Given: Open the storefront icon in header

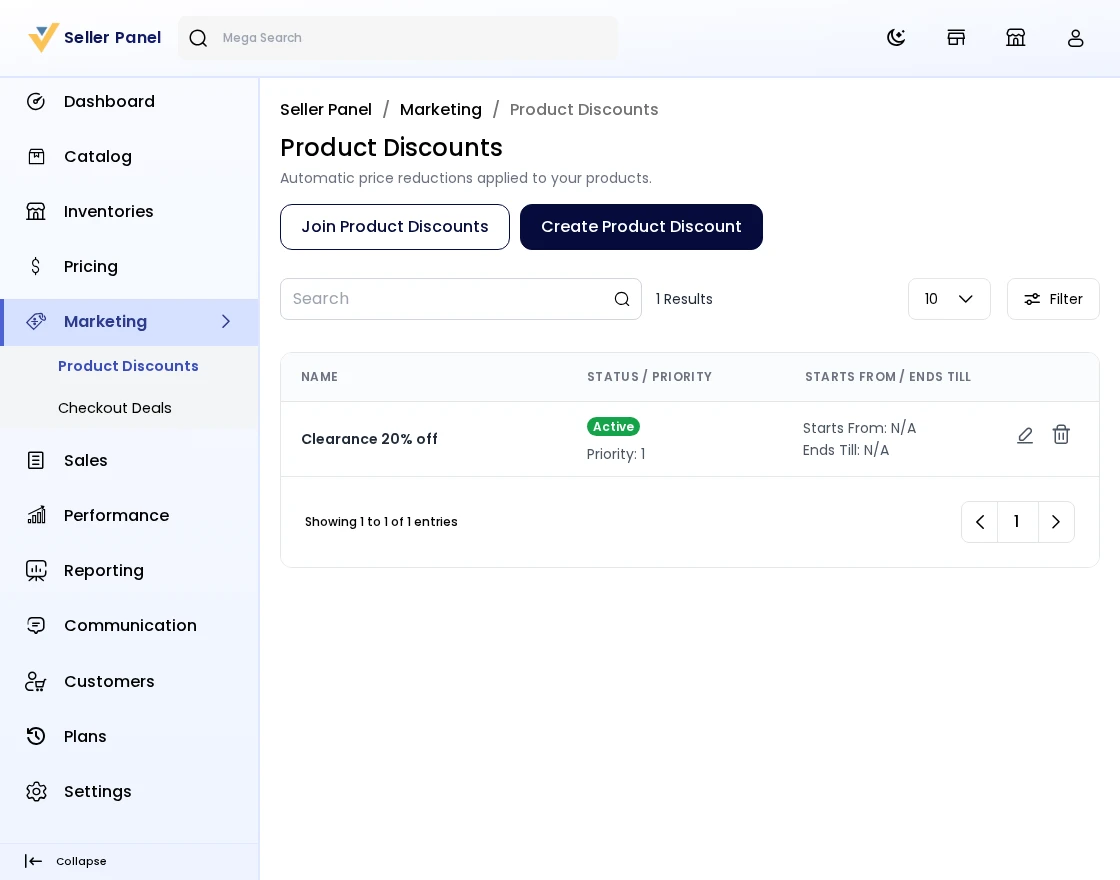Looking at the screenshot, I should pos(956,38).
